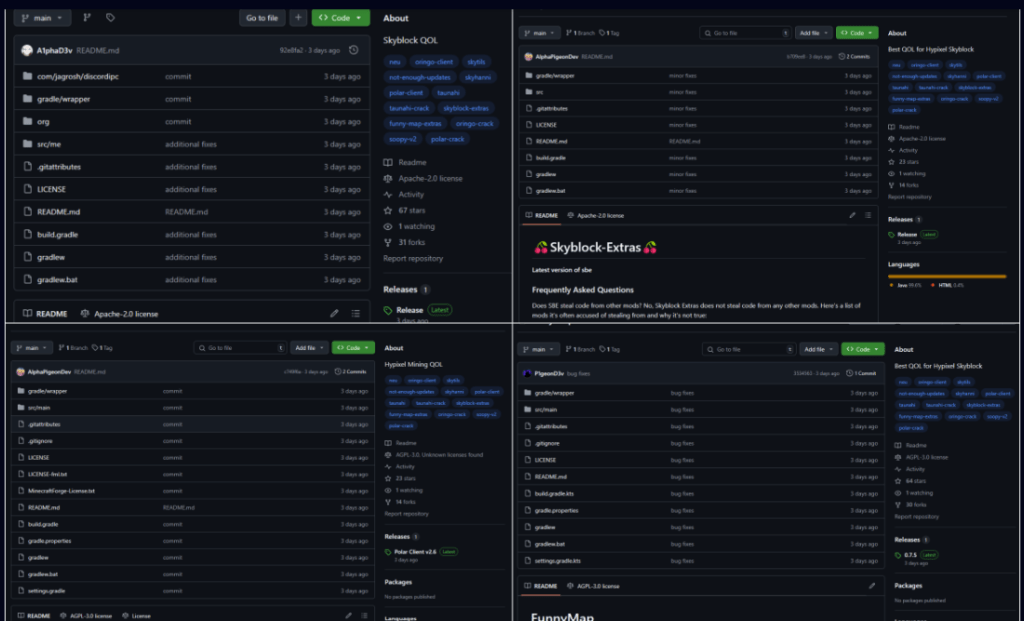Screen dimensions: 1024x621
Task: Open green Code dropdown in Skyblock QOL repo
Action: point(341,18)
